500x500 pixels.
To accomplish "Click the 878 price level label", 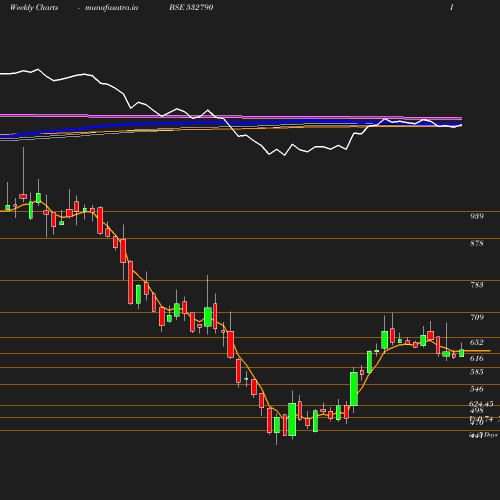I will click(477, 243).
